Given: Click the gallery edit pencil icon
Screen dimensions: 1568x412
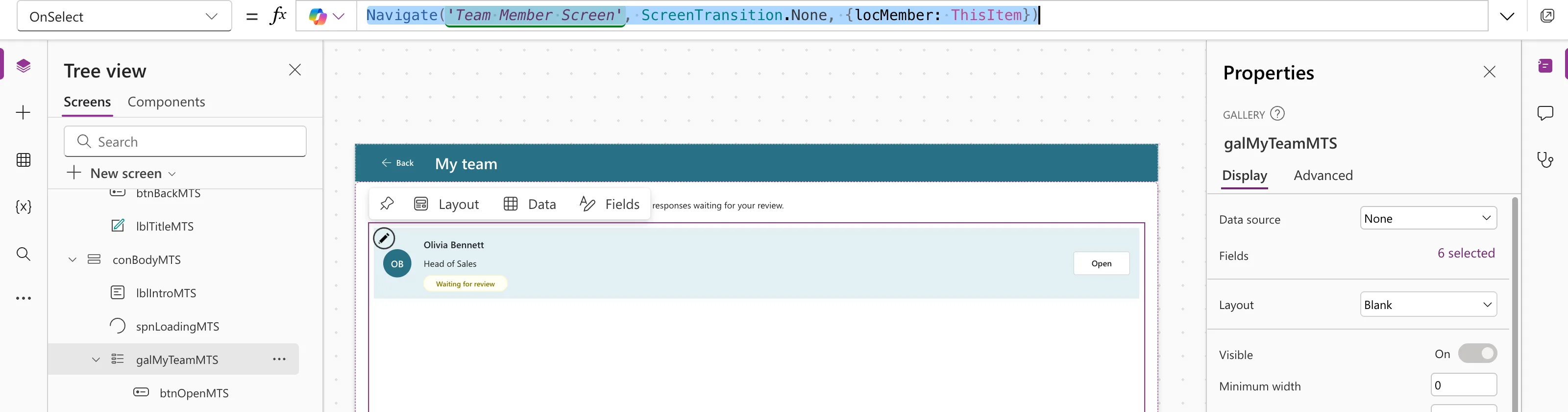Looking at the screenshot, I should [384, 238].
